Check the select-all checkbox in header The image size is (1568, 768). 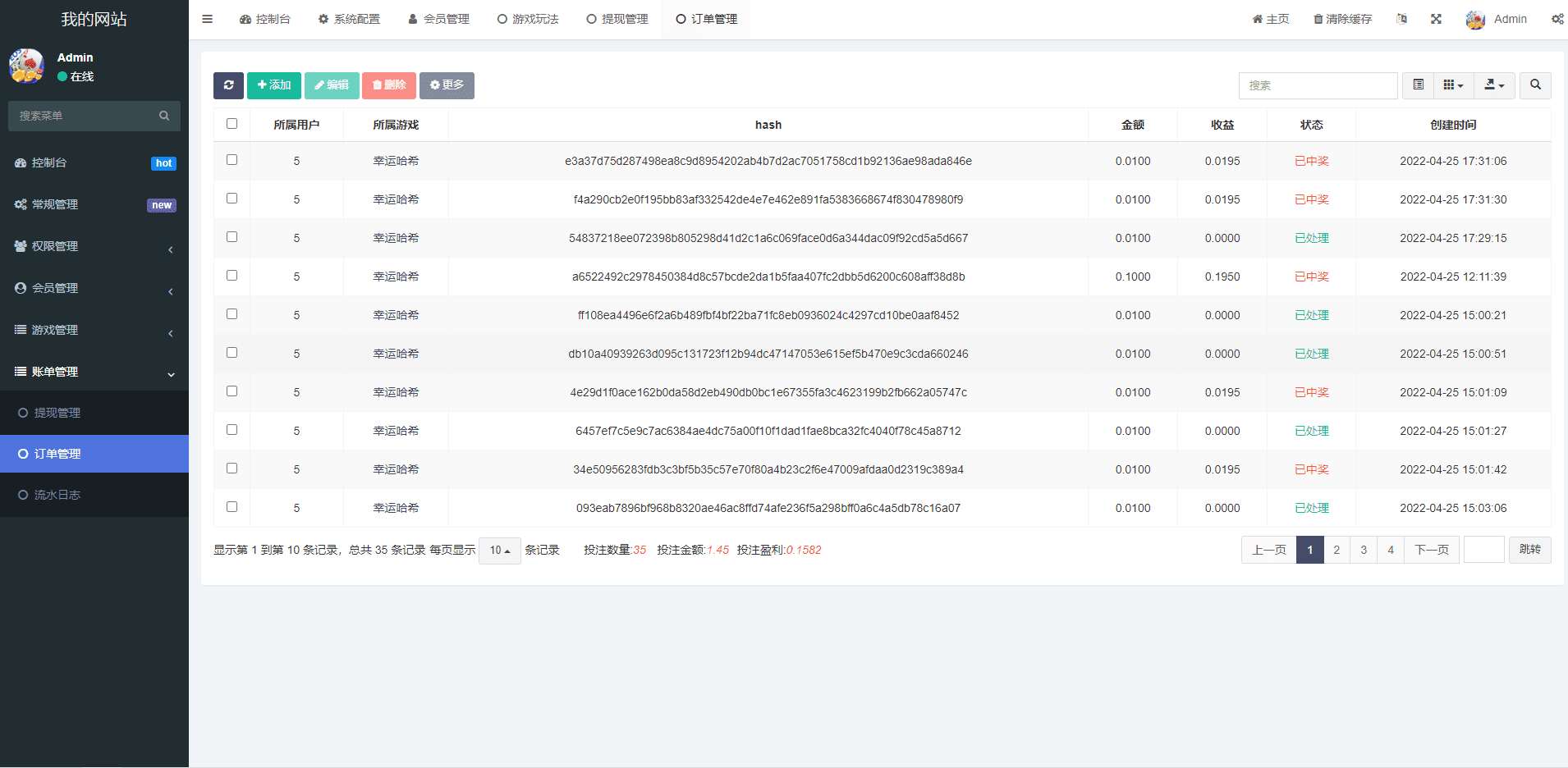232,124
